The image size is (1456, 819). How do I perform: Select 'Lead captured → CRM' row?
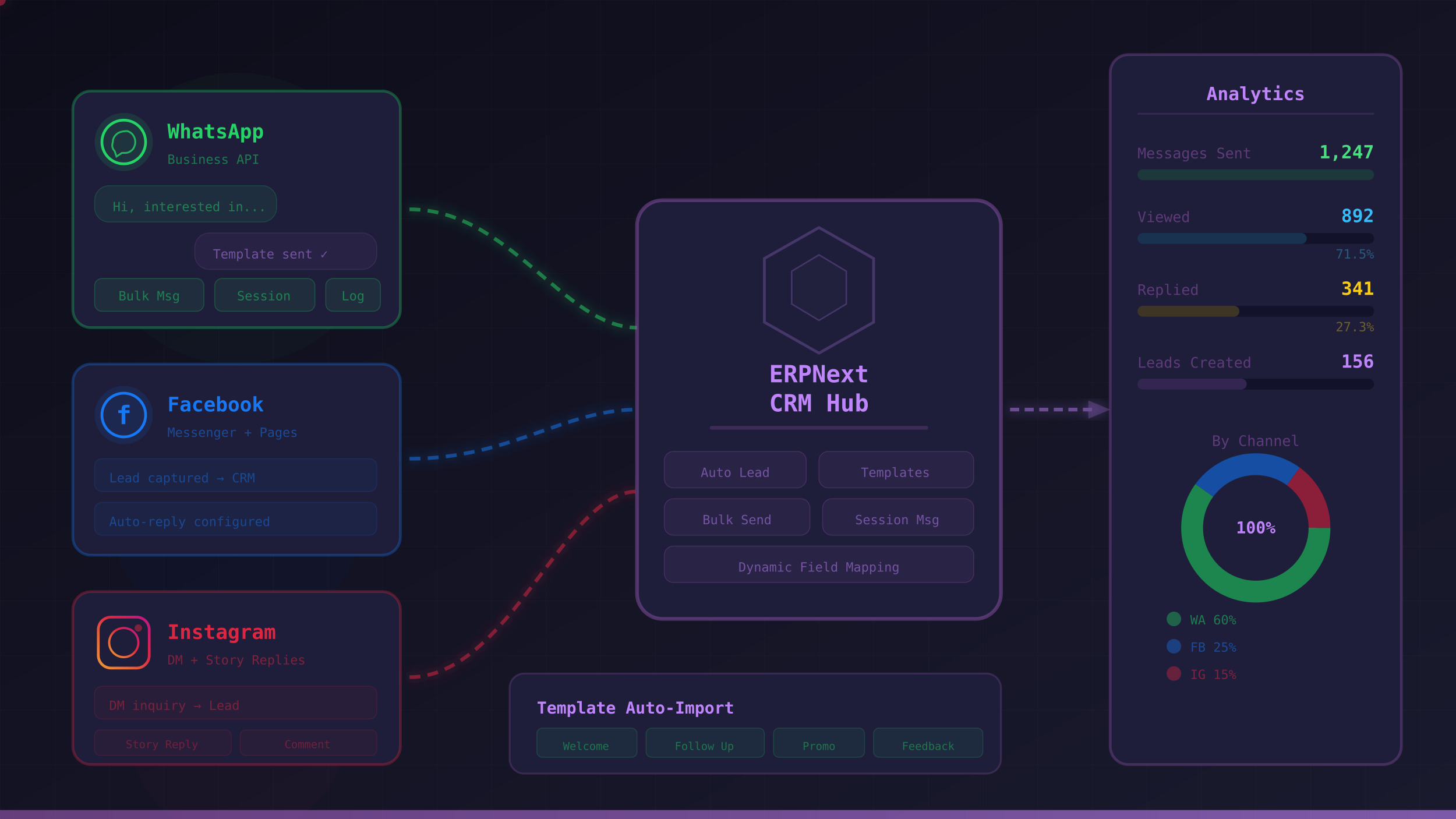[x=235, y=475]
